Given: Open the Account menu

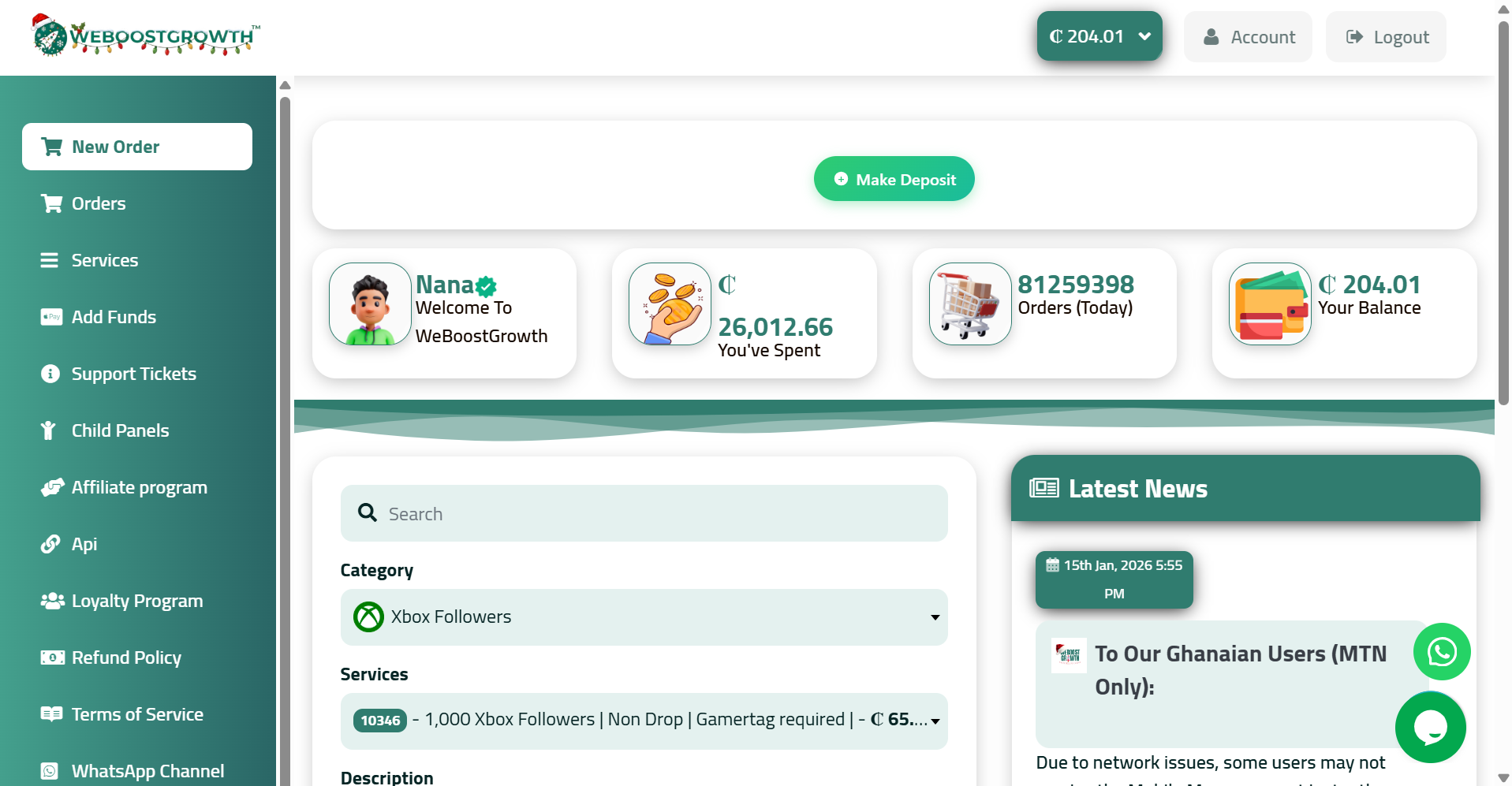Looking at the screenshot, I should [x=1247, y=36].
